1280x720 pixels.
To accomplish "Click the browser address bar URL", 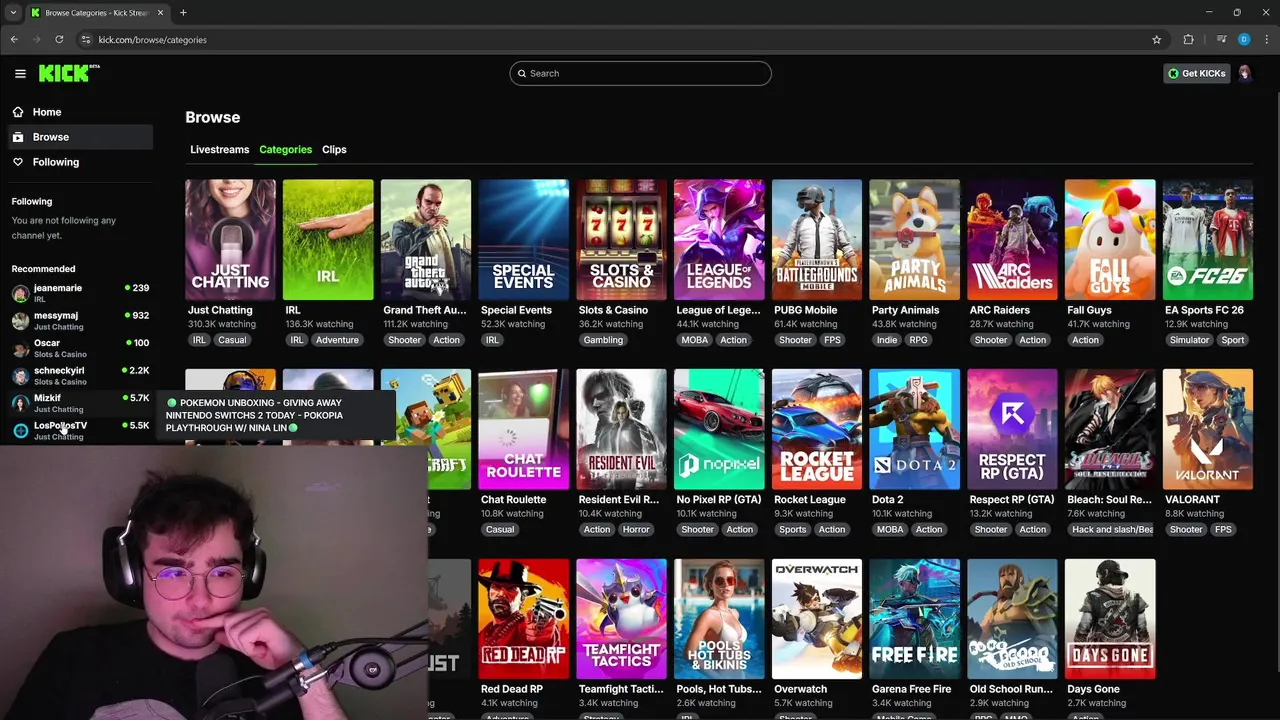I will pyautogui.click(x=152, y=39).
